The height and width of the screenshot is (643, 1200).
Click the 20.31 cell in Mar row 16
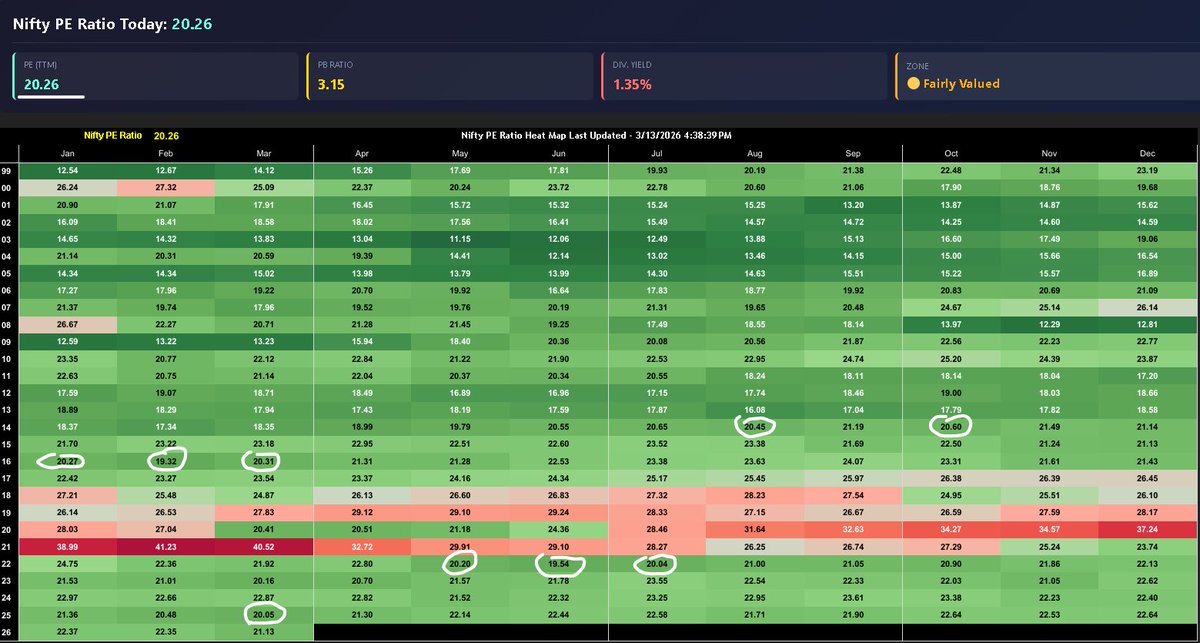264,461
